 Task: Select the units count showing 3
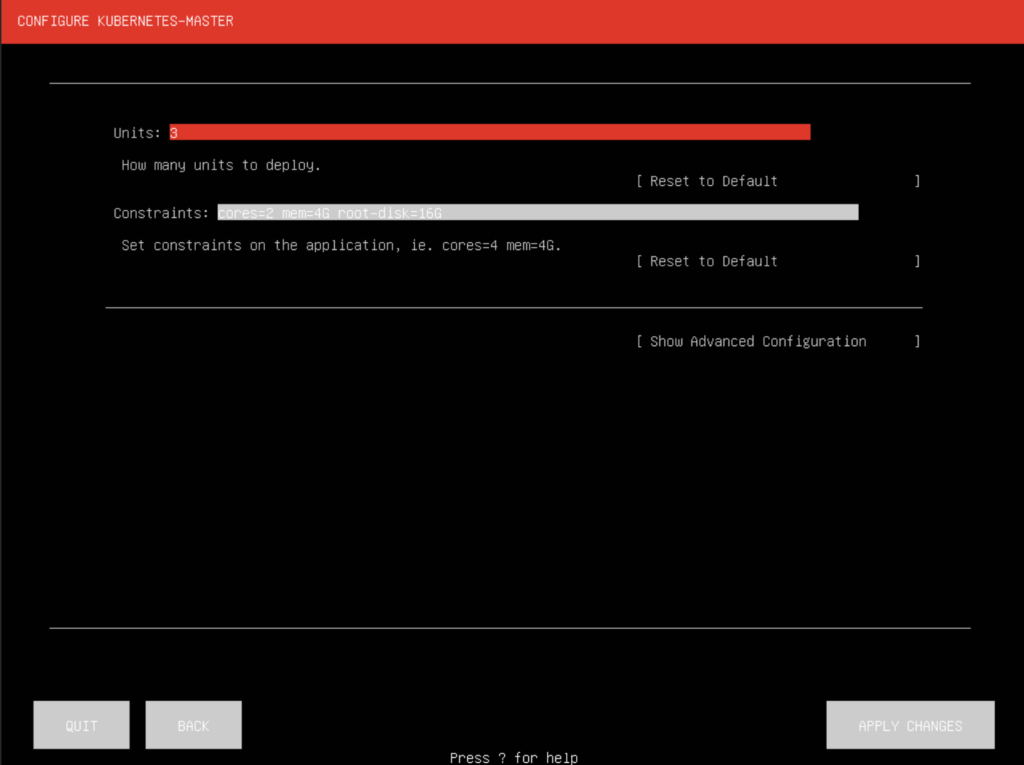coord(173,131)
